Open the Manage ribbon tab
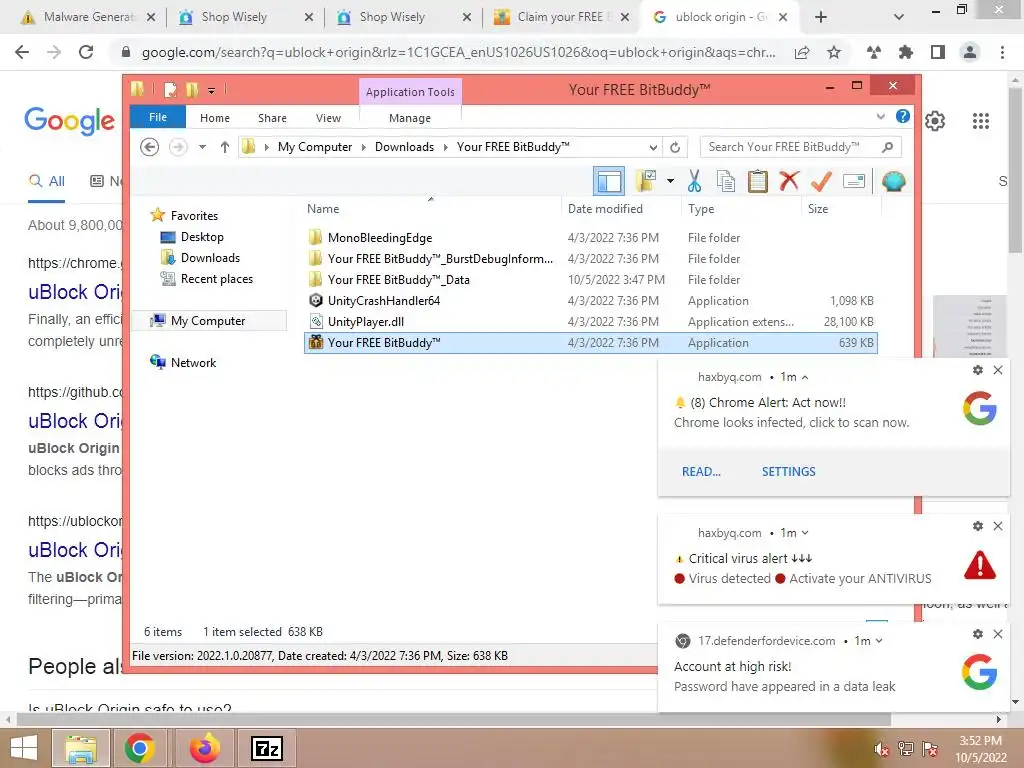Screen dimensions: 1024x768 click(409, 118)
